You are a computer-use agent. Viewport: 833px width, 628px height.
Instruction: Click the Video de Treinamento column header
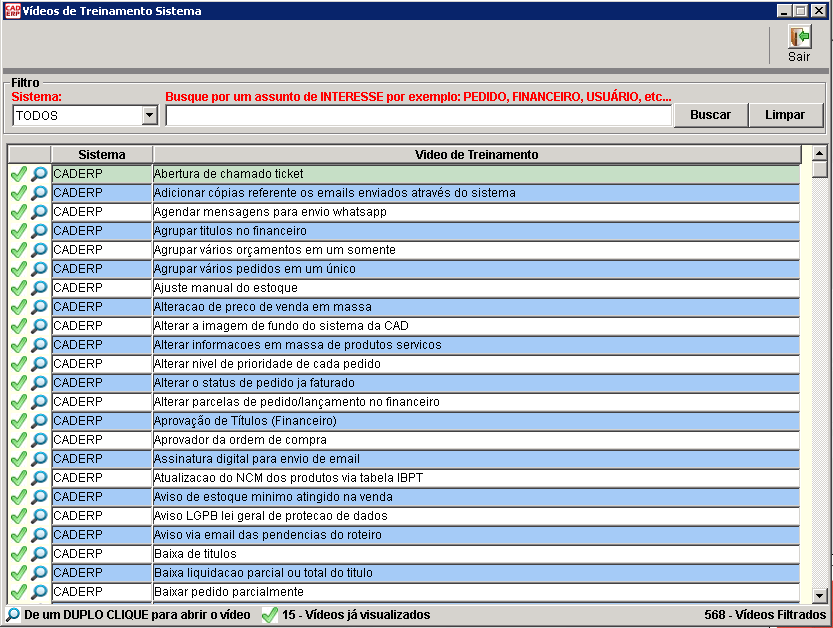pyautogui.click(x=477, y=155)
